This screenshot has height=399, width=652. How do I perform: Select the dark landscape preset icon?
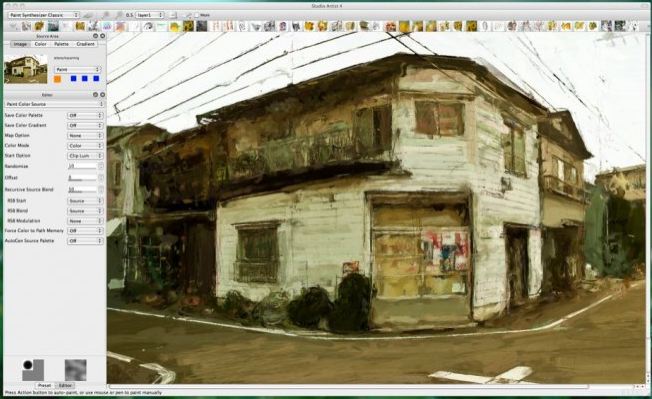(x=53, y=27)
